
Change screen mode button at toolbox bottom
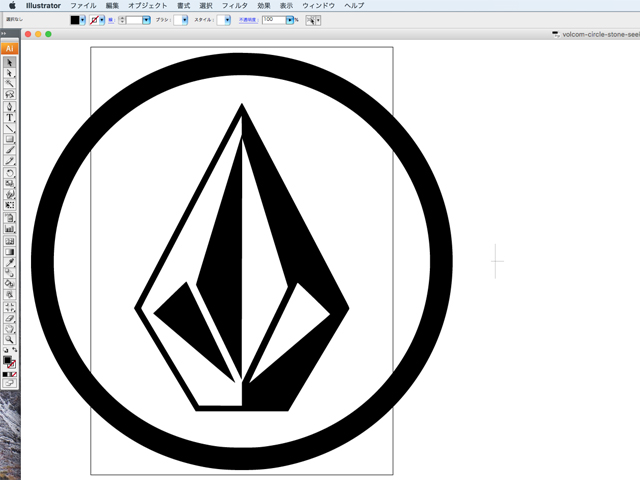coord(9,383)
